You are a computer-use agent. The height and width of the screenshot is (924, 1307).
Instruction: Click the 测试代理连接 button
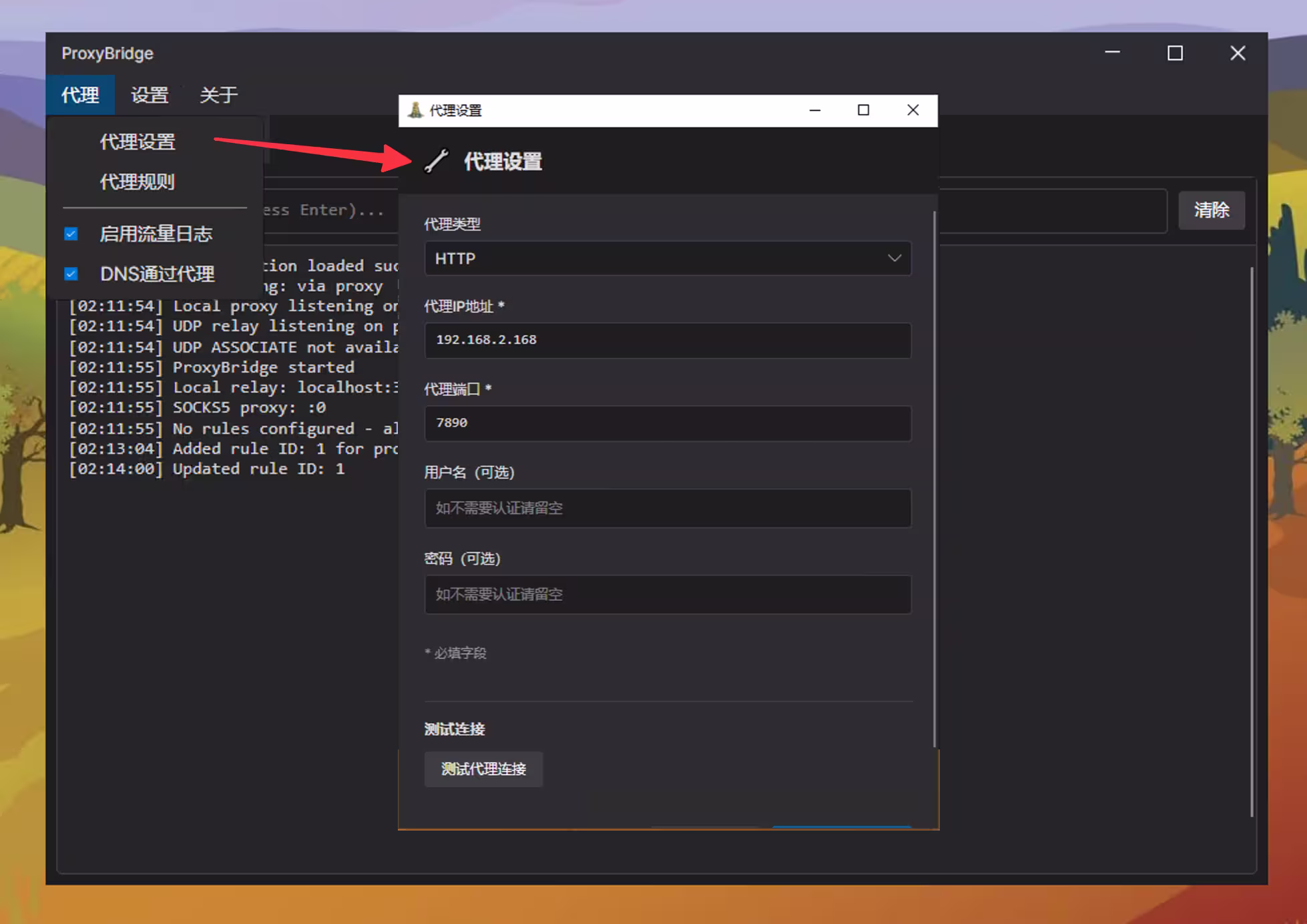tap(483, 769)
